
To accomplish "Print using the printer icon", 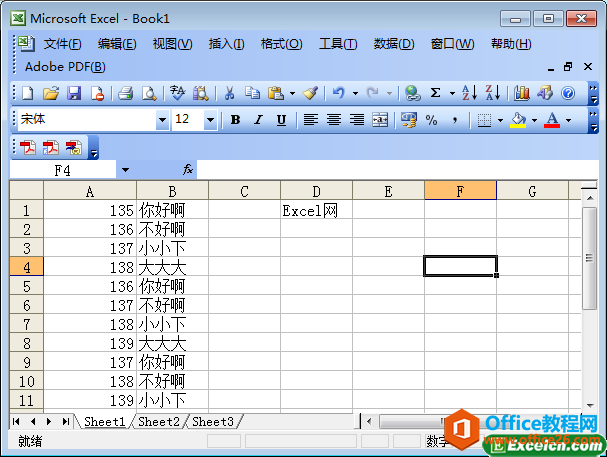I will 126,93.
